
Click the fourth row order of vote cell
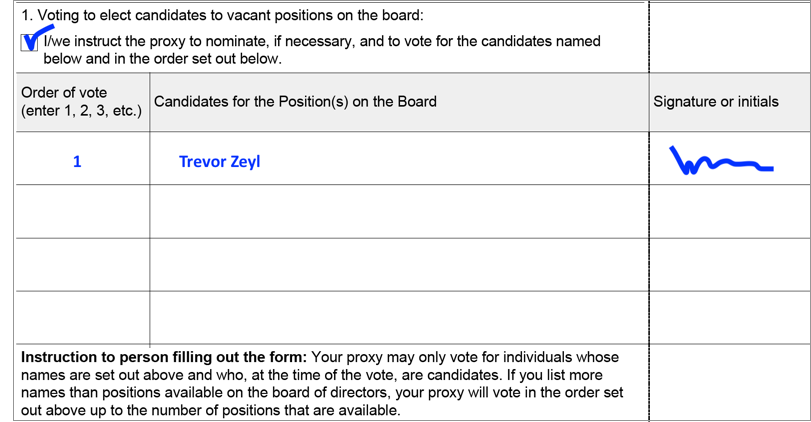pos(83,318)
